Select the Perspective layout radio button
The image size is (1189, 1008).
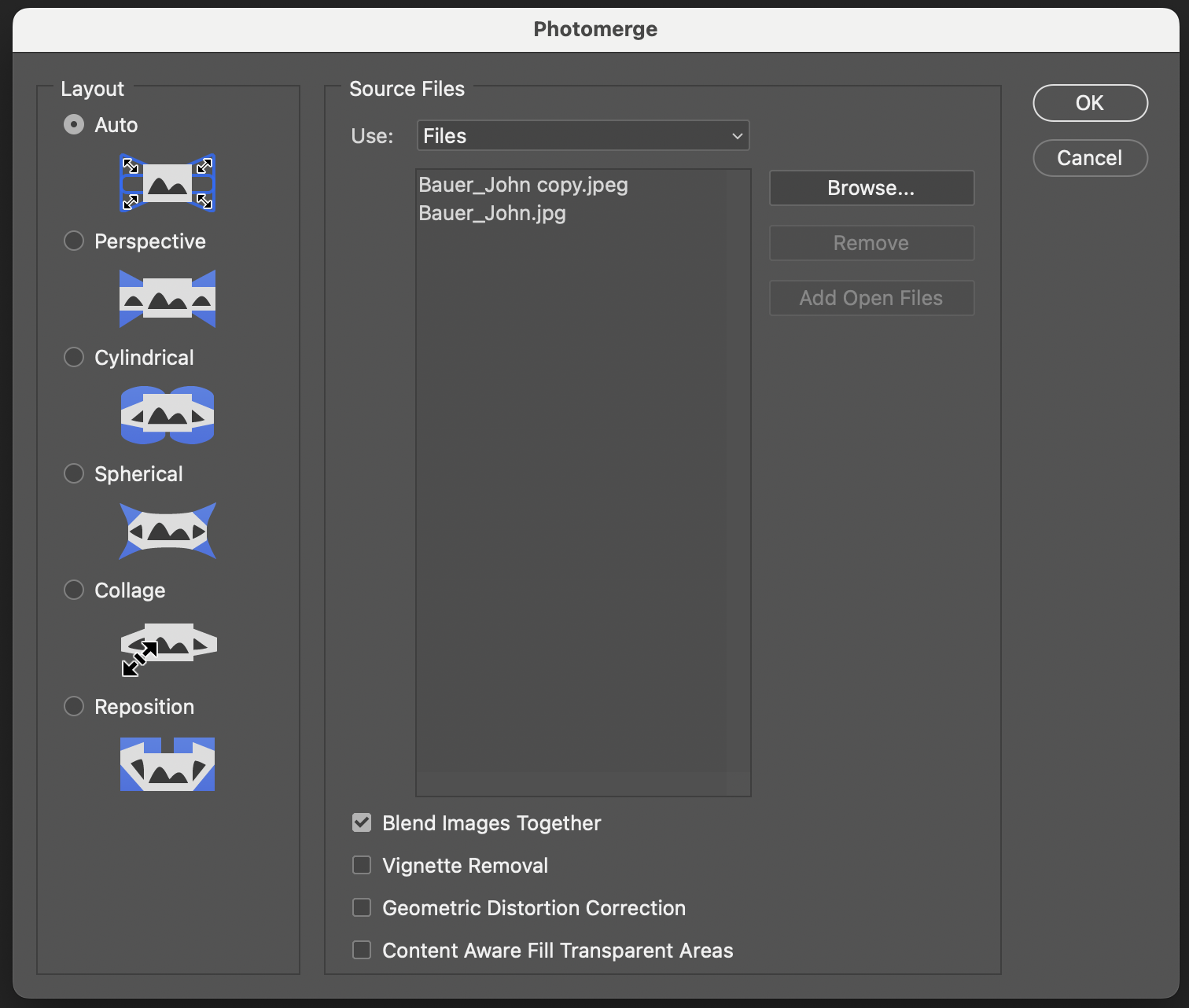point(74,241)
